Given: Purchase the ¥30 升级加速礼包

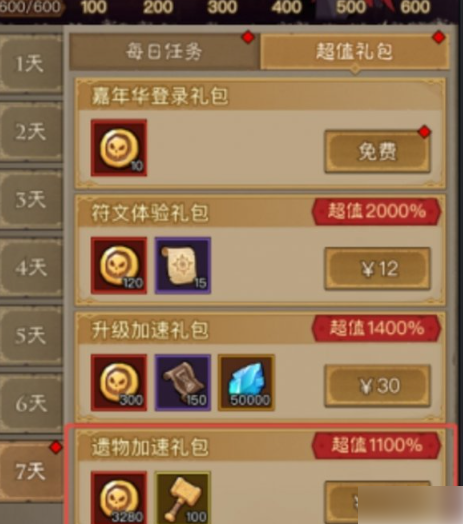Looking at the screenshot, I should tap(377, 386).
